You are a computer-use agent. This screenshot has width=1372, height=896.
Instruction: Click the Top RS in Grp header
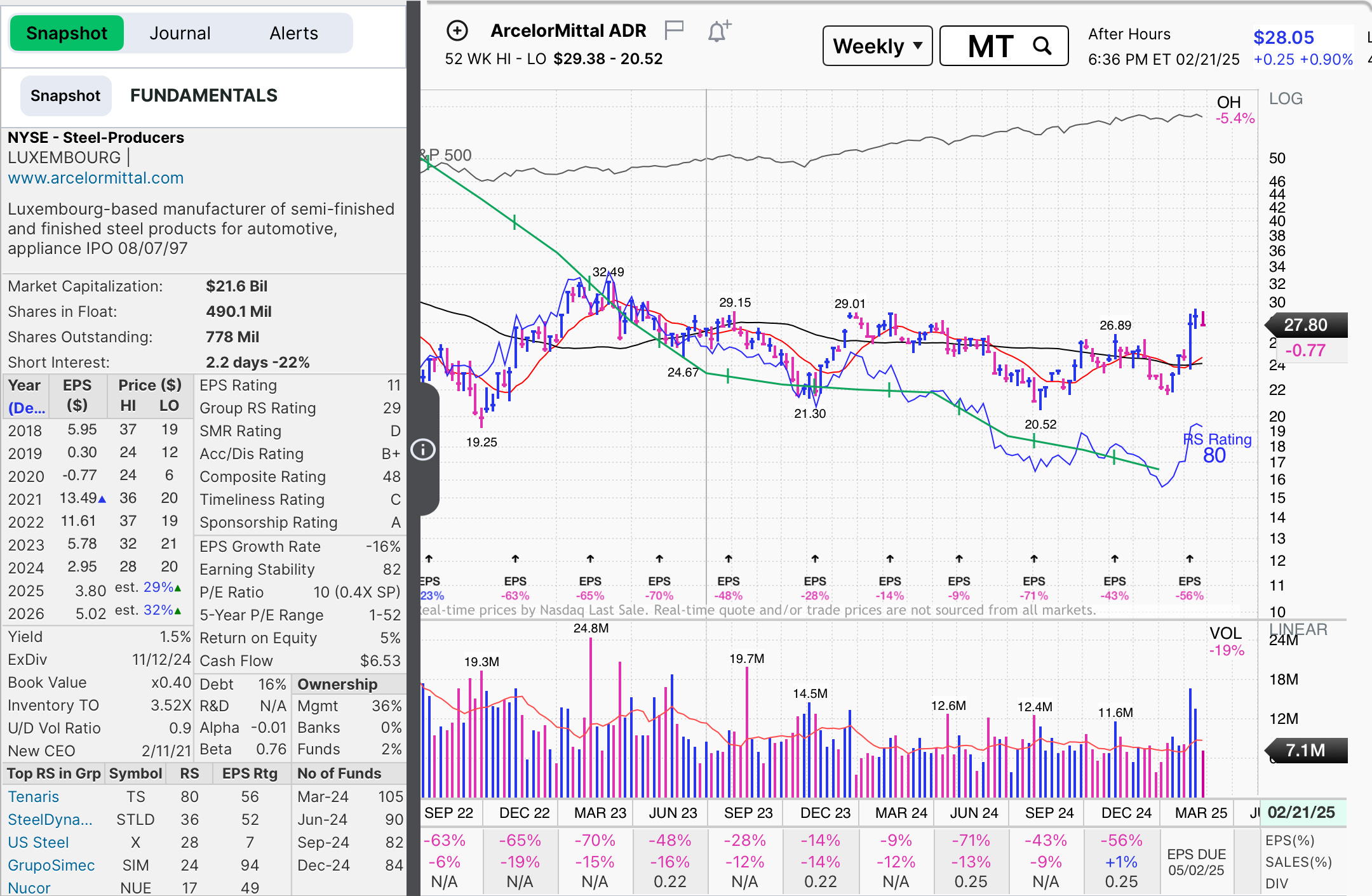tap(54, 773)
